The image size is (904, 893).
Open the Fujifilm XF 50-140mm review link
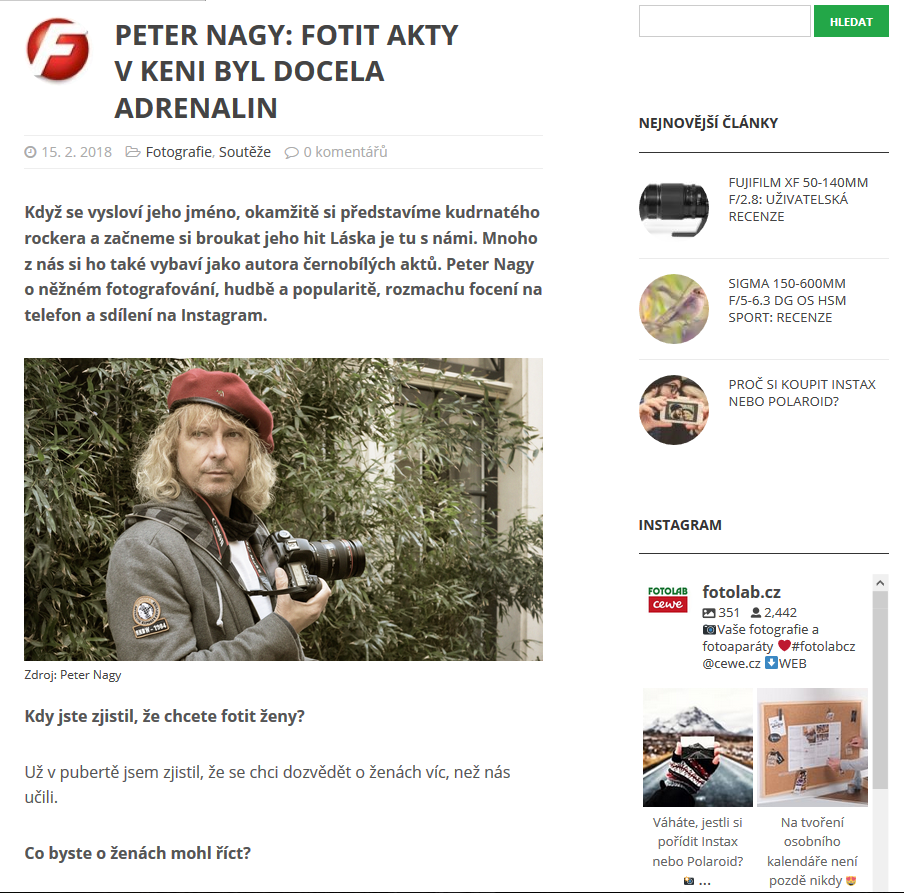[798, 199]
